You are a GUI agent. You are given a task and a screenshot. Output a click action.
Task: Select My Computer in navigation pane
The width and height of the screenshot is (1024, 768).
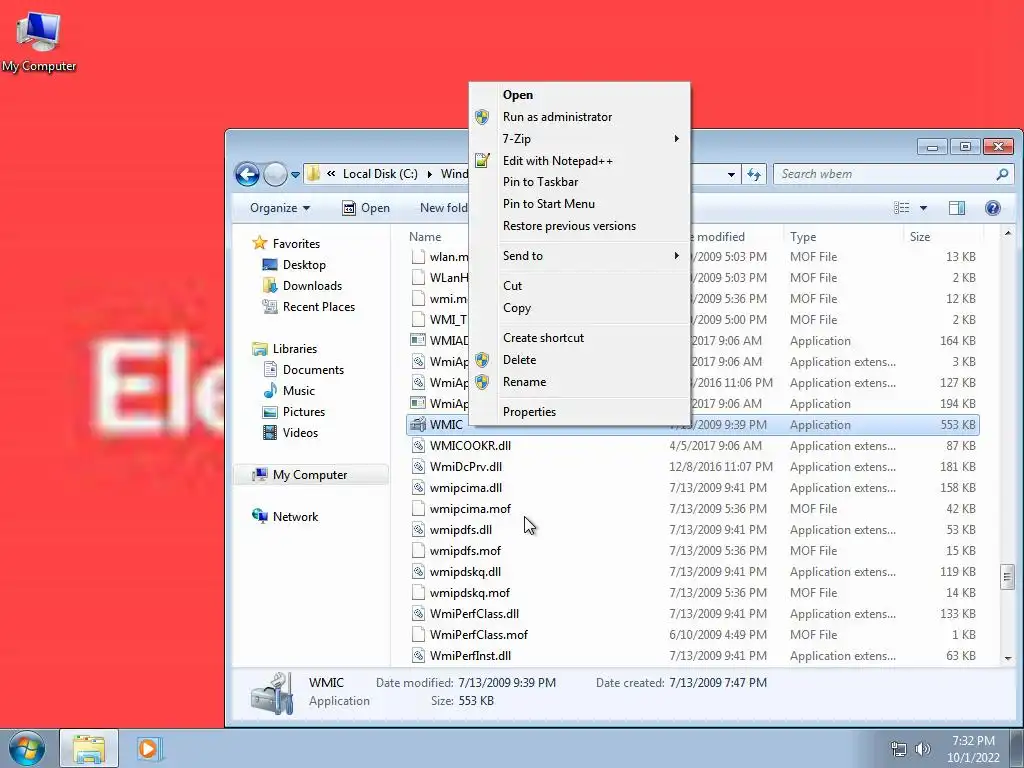point(310,475)
